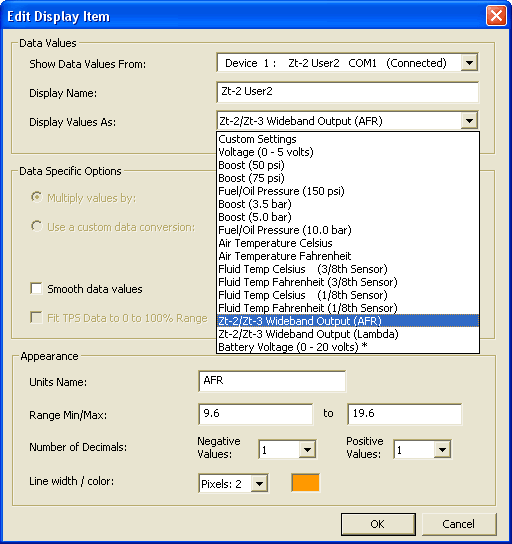Select the Multiply values by radio button
Image resolution: width=512 pixels, height=544 pixels.
[36, 197]
